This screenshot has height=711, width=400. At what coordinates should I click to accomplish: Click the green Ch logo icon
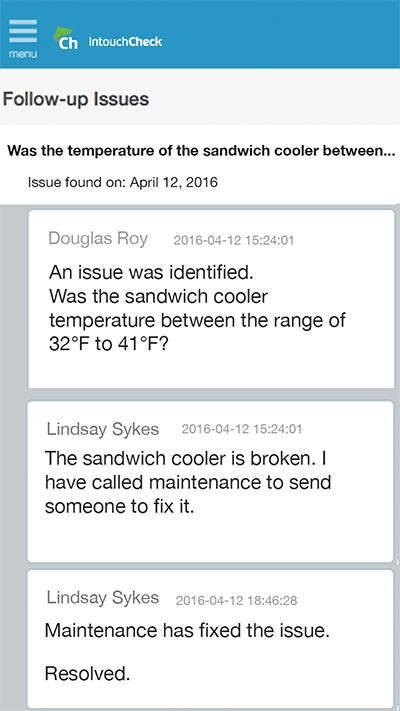[x=66, y=38]
